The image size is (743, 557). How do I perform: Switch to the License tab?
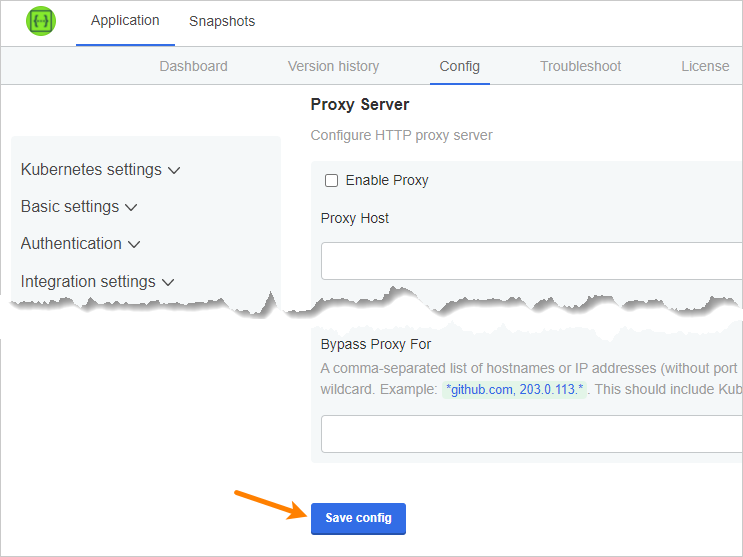tap(705, 66)
